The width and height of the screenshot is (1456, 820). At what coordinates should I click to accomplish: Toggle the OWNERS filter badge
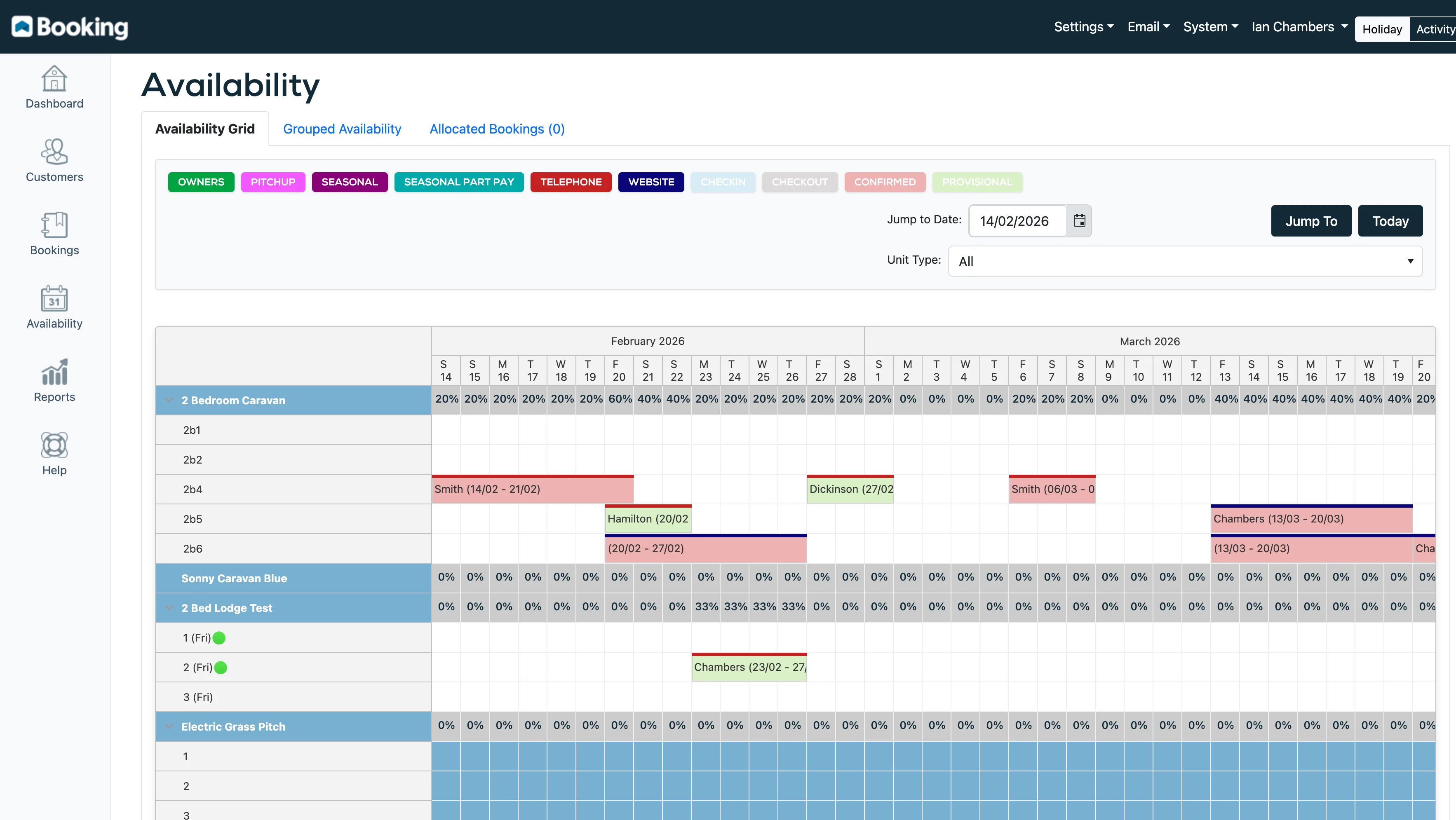pyautogui.click(x=201, y=182)
